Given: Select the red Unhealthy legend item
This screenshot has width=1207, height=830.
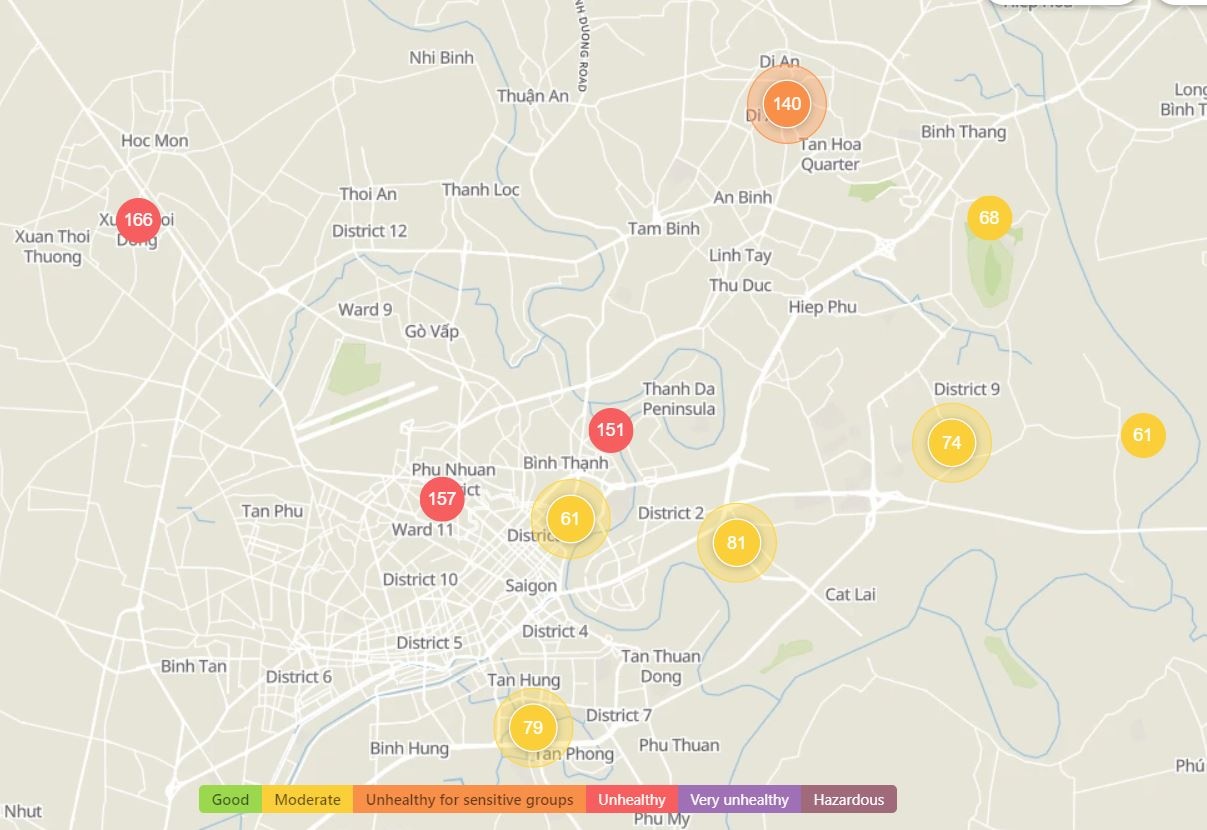Looking at the screenshot, I should tap(632, 800).
